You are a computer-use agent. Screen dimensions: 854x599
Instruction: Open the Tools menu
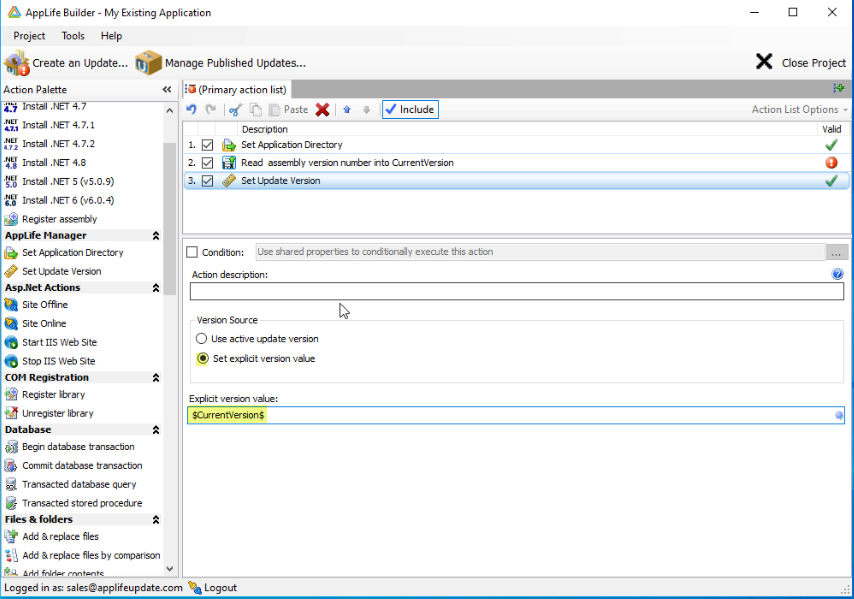pyautogui.click(x=73, y=36)
